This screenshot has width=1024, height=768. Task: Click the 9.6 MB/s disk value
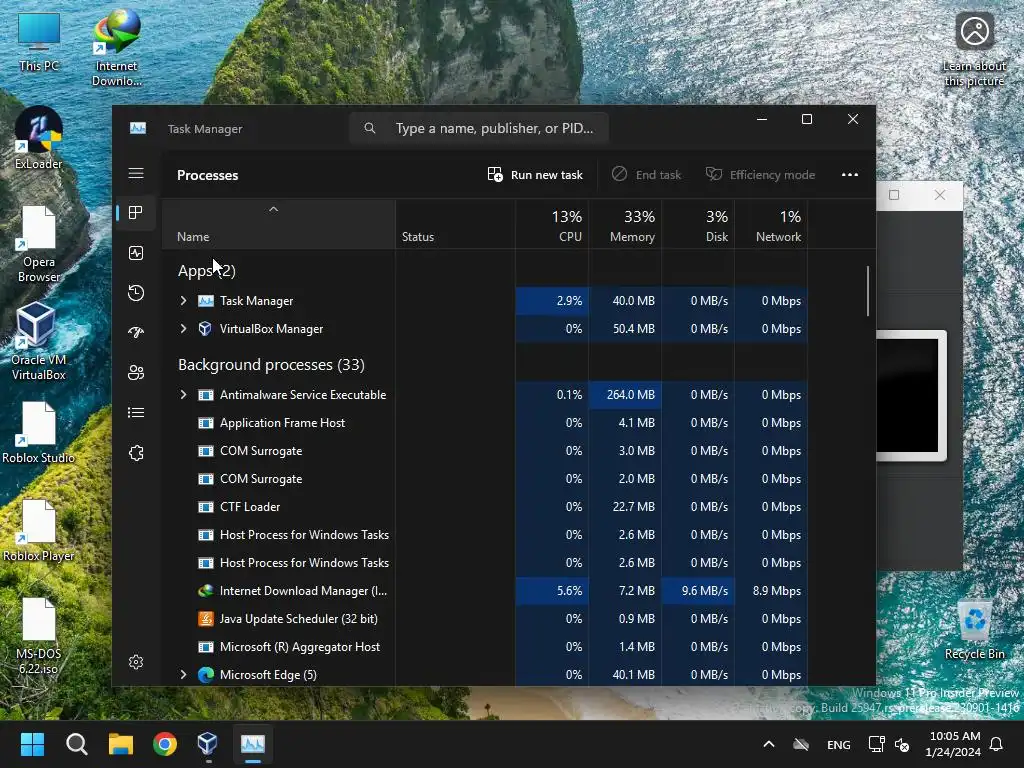[705, 590]
